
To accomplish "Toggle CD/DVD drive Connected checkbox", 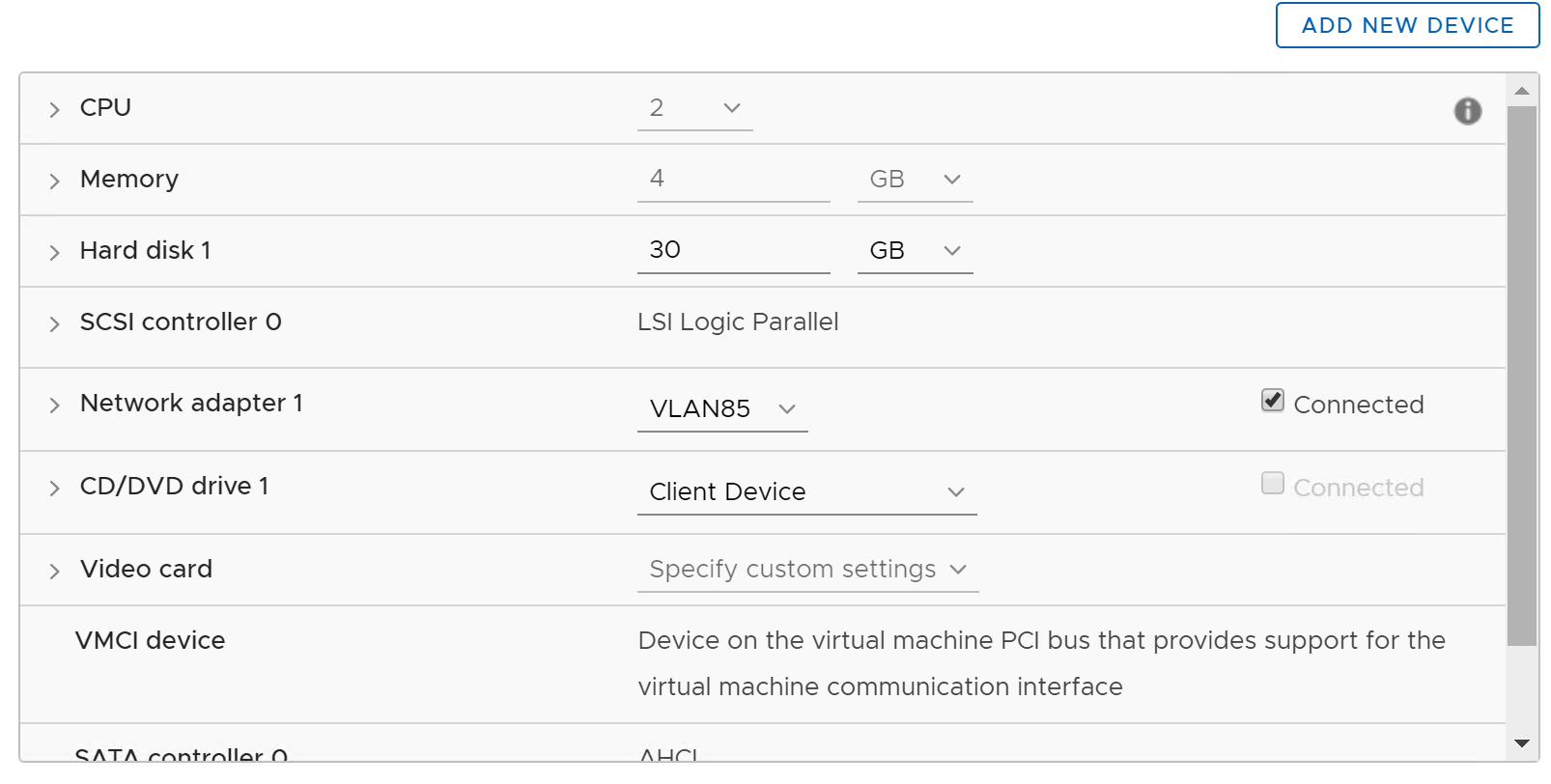I will tap(1272, 483).
